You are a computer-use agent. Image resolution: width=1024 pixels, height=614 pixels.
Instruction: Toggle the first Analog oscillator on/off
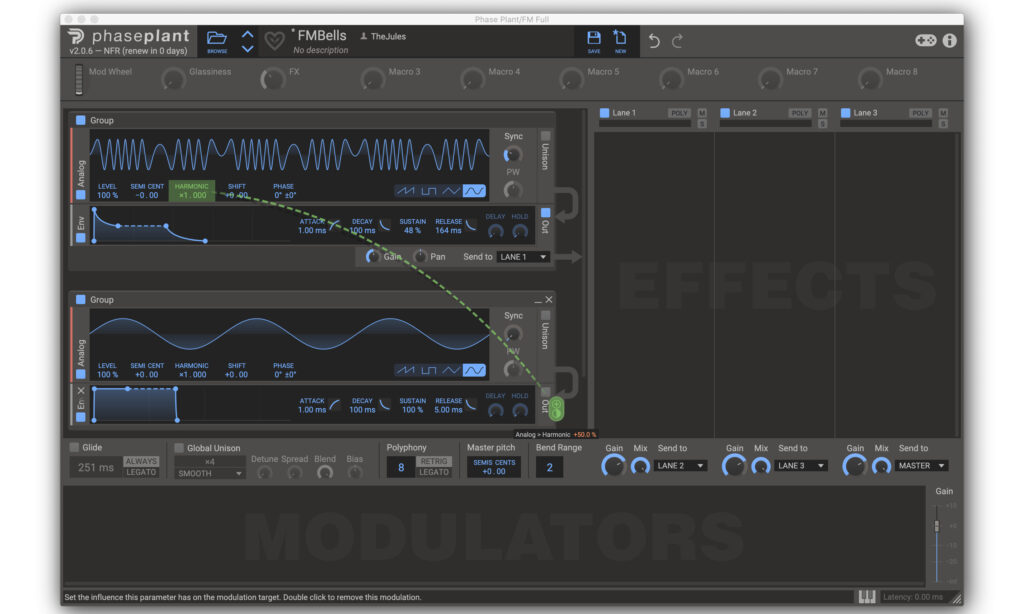coord(81,195)
